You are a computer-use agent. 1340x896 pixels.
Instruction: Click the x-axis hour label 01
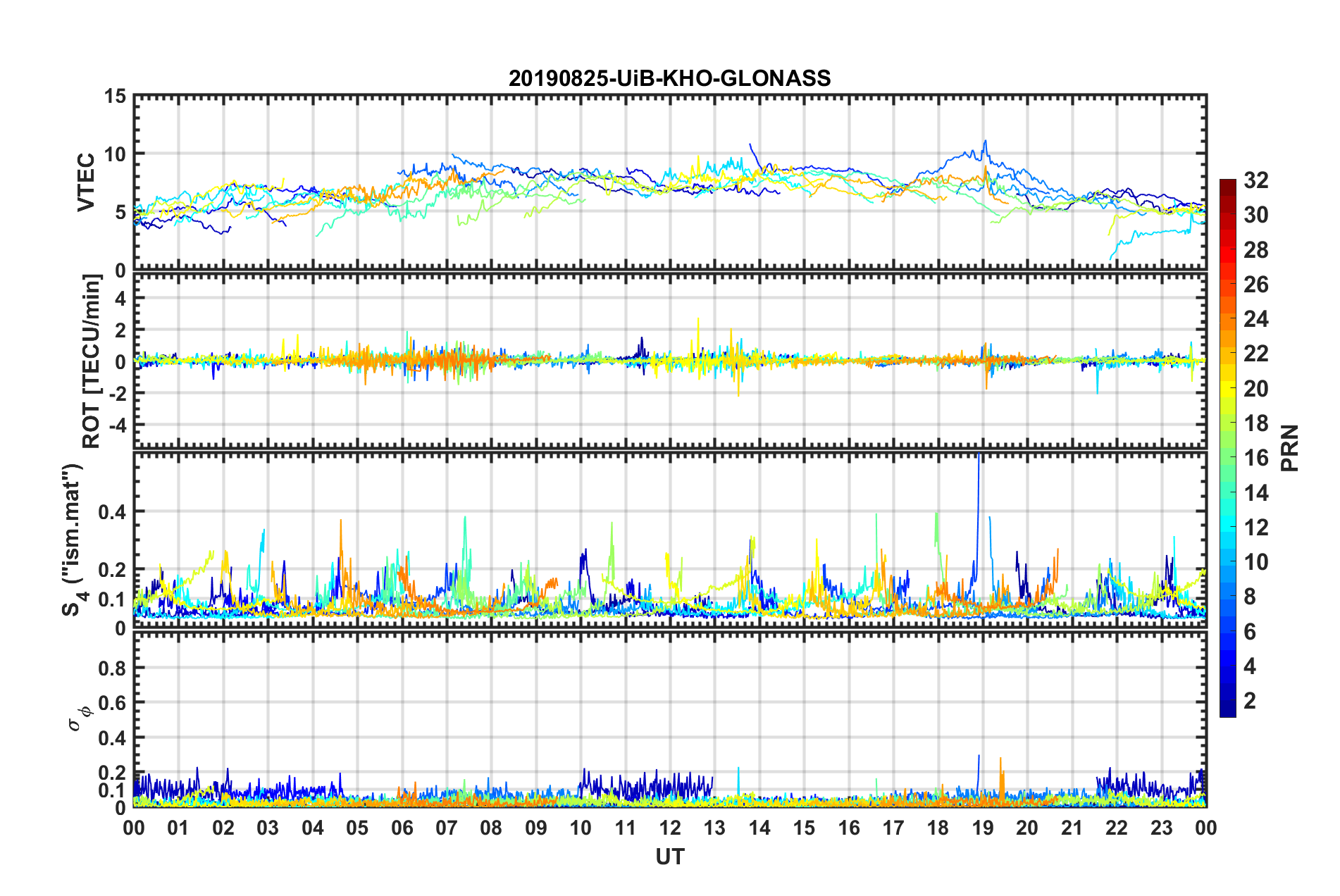coord(178,828)
